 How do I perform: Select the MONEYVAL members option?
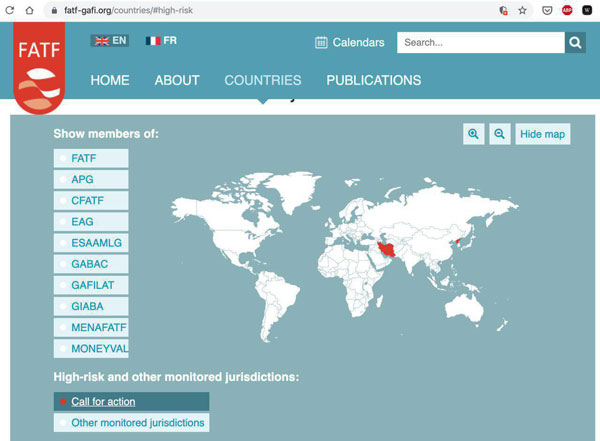pyautogui.click(x=91, y=348)
